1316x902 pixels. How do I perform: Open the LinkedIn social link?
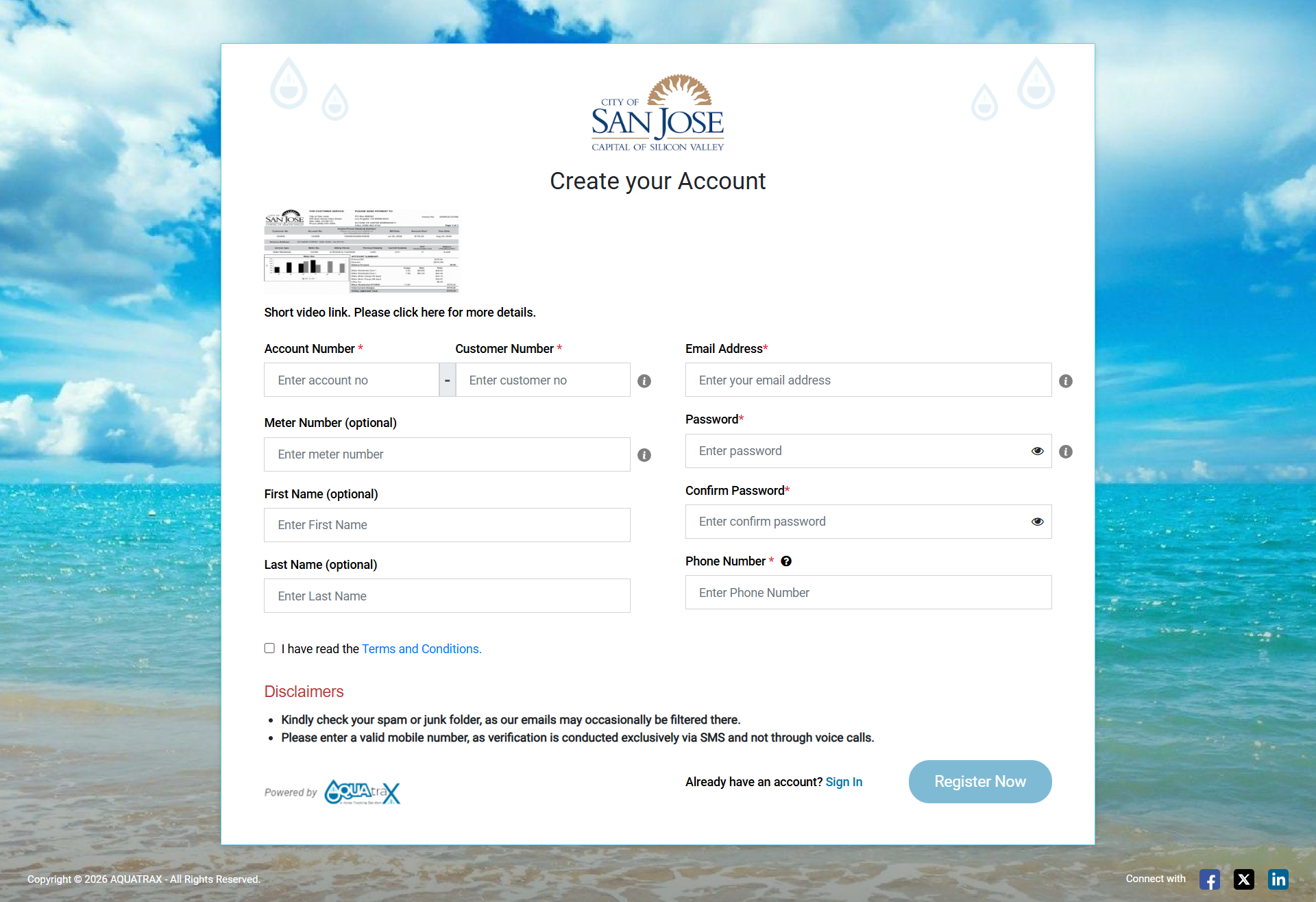[x=1278, y=879]
